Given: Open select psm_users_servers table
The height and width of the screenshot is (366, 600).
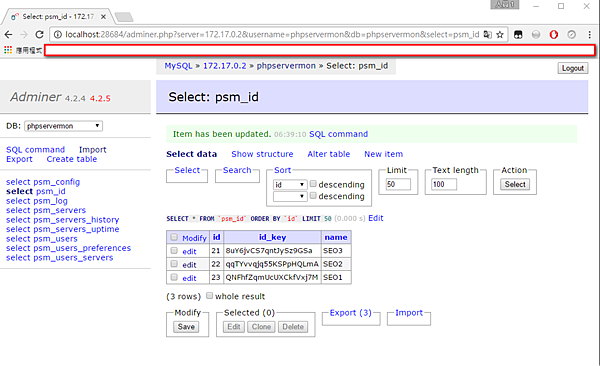Looking at the screenshot, I should (x=59, y=258).
